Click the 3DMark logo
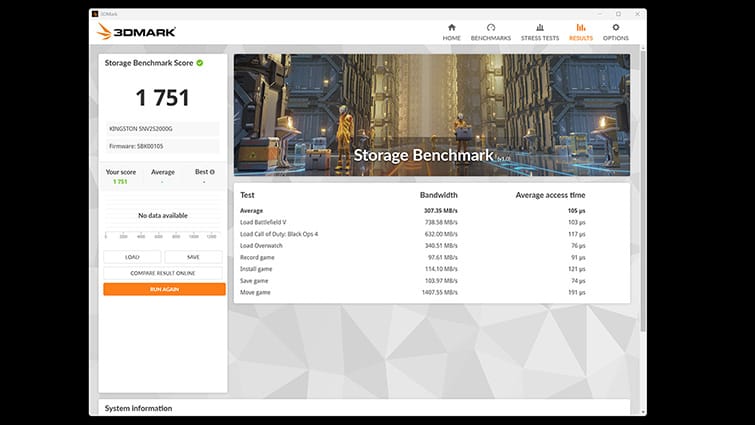The image size is (755, 425). point(136,32)
